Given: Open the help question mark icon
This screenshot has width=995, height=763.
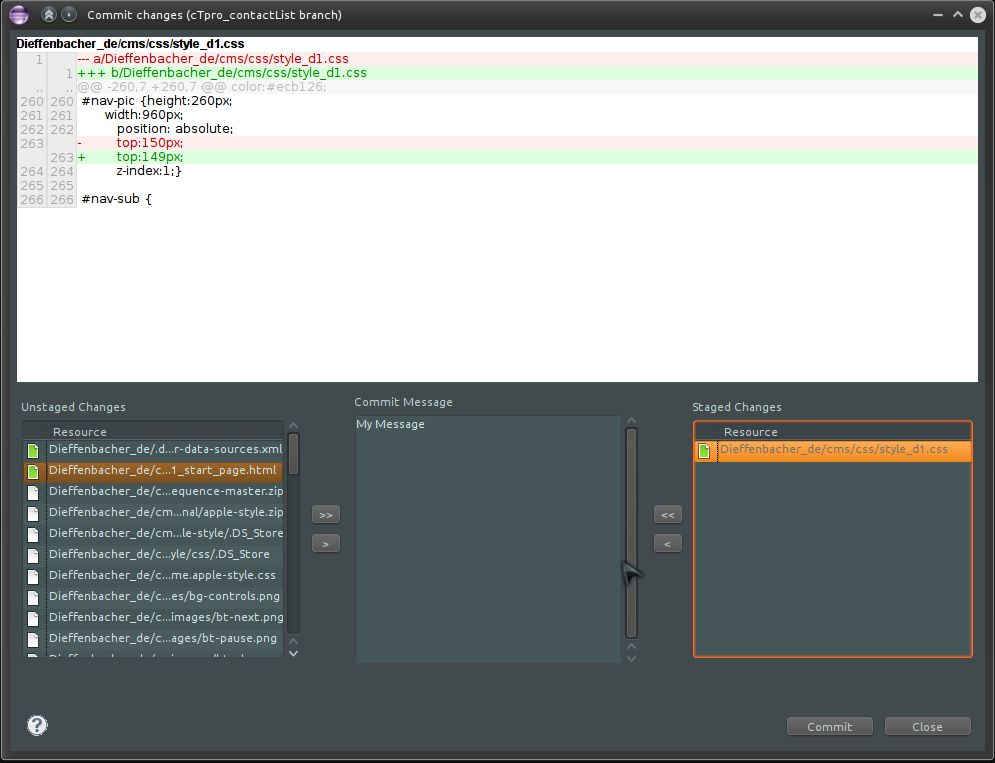Looking at the screenshot, I should [37, 725].
